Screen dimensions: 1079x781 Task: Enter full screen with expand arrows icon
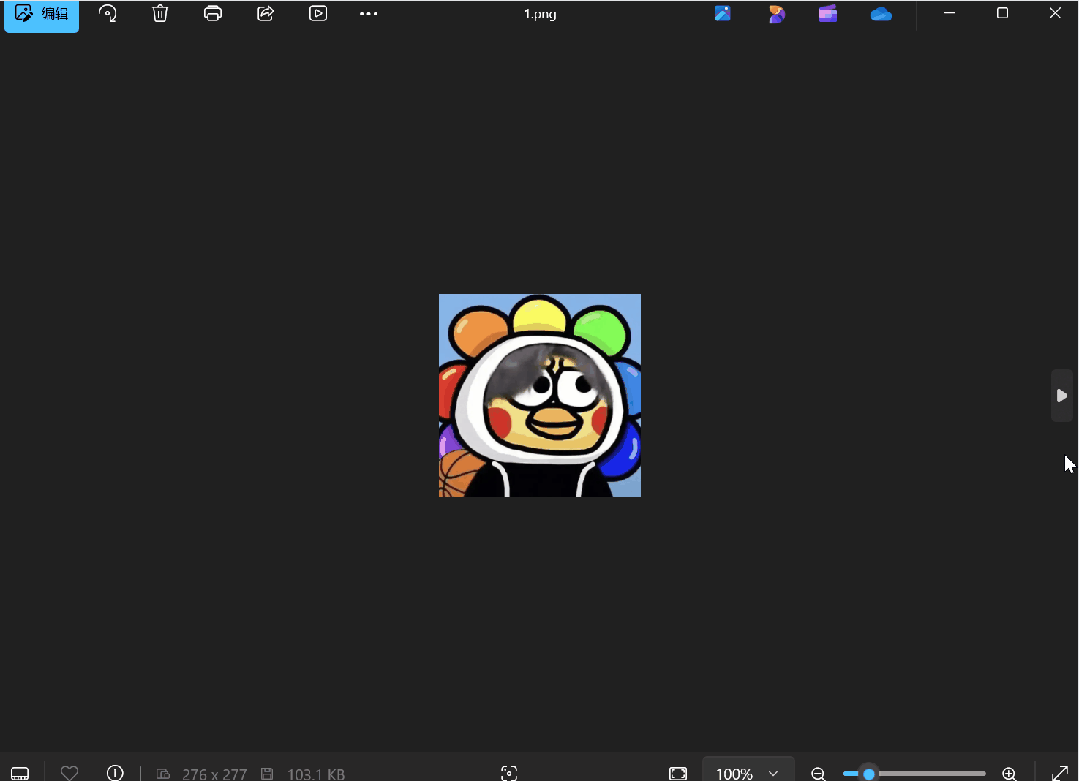[x=1060, y=773]
